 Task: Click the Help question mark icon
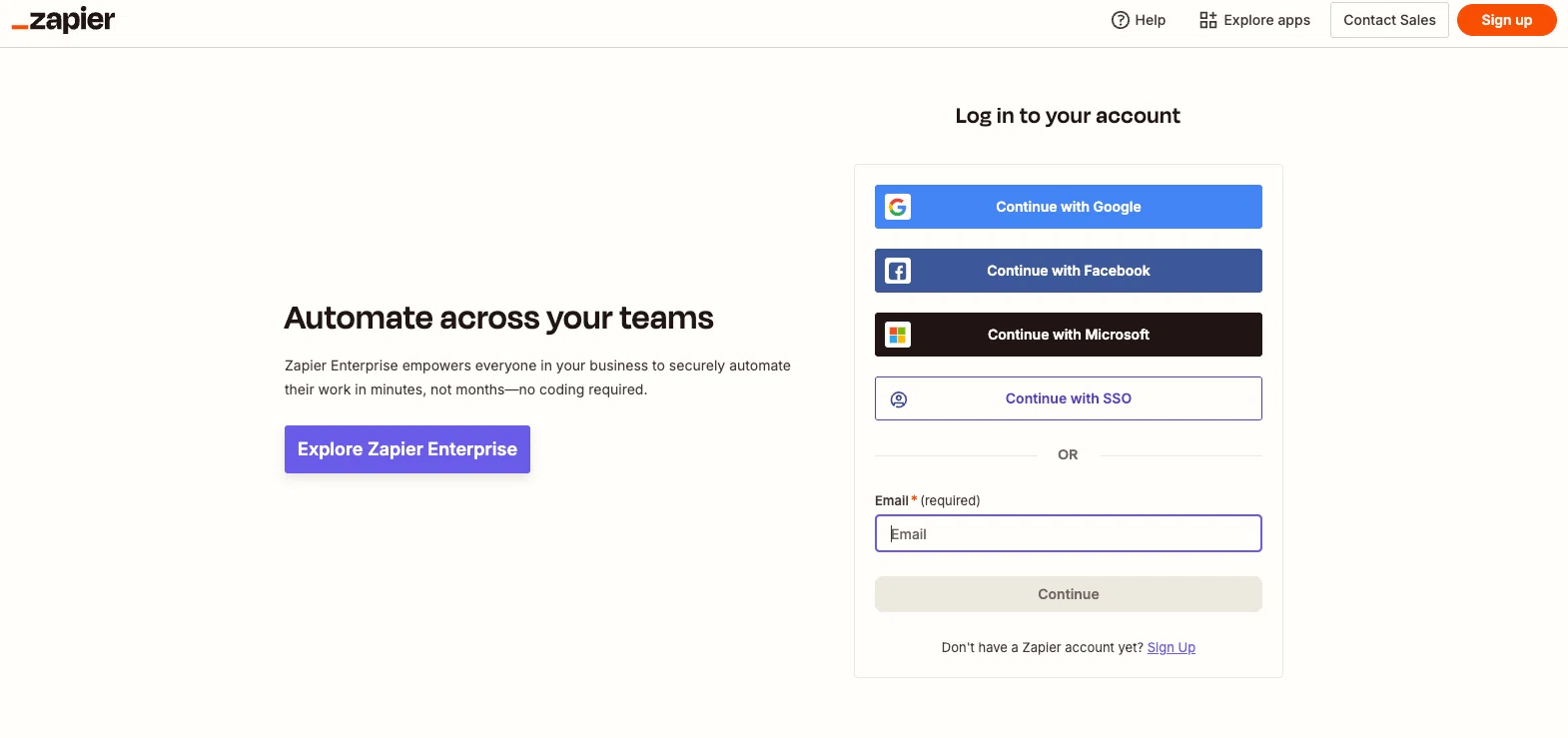pyautogui.click(x=1121, y=20)
